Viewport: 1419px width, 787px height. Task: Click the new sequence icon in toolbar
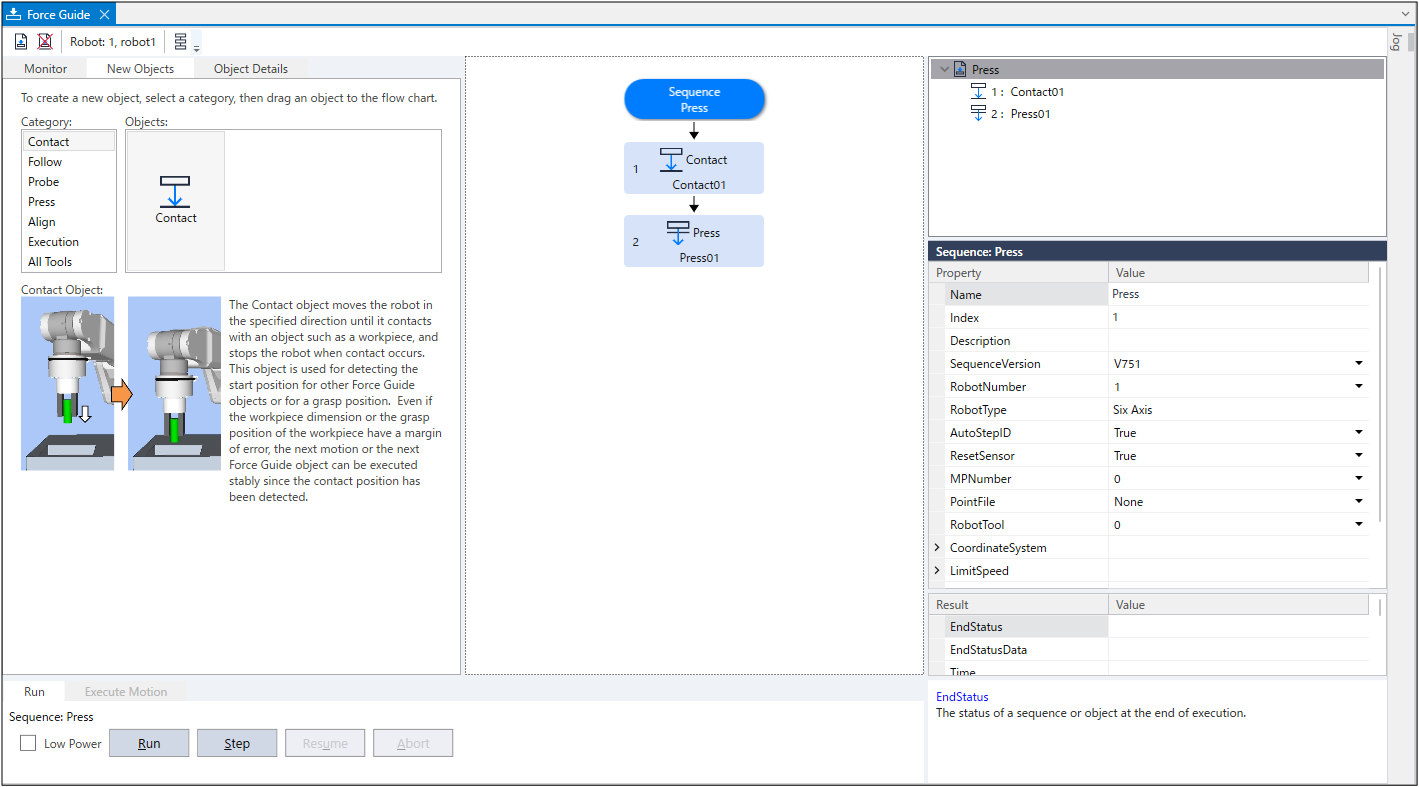click(21, 42)
